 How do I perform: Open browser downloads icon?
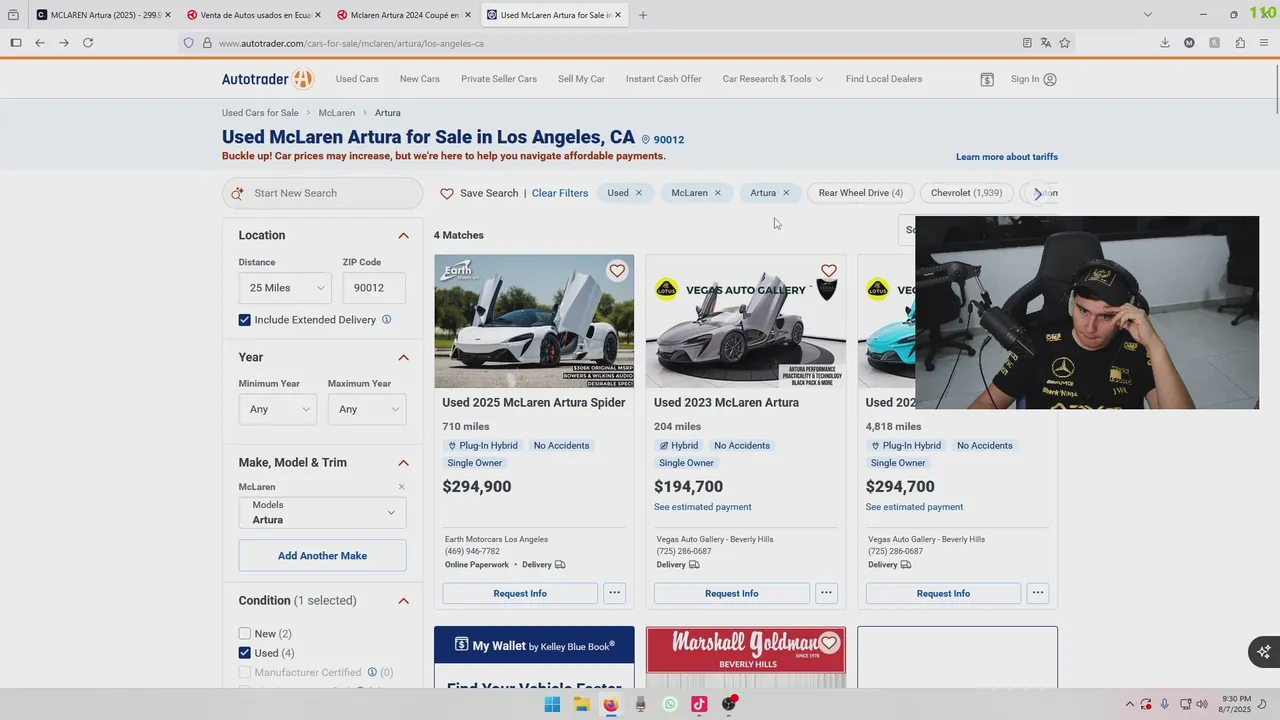pos(1165,43)
